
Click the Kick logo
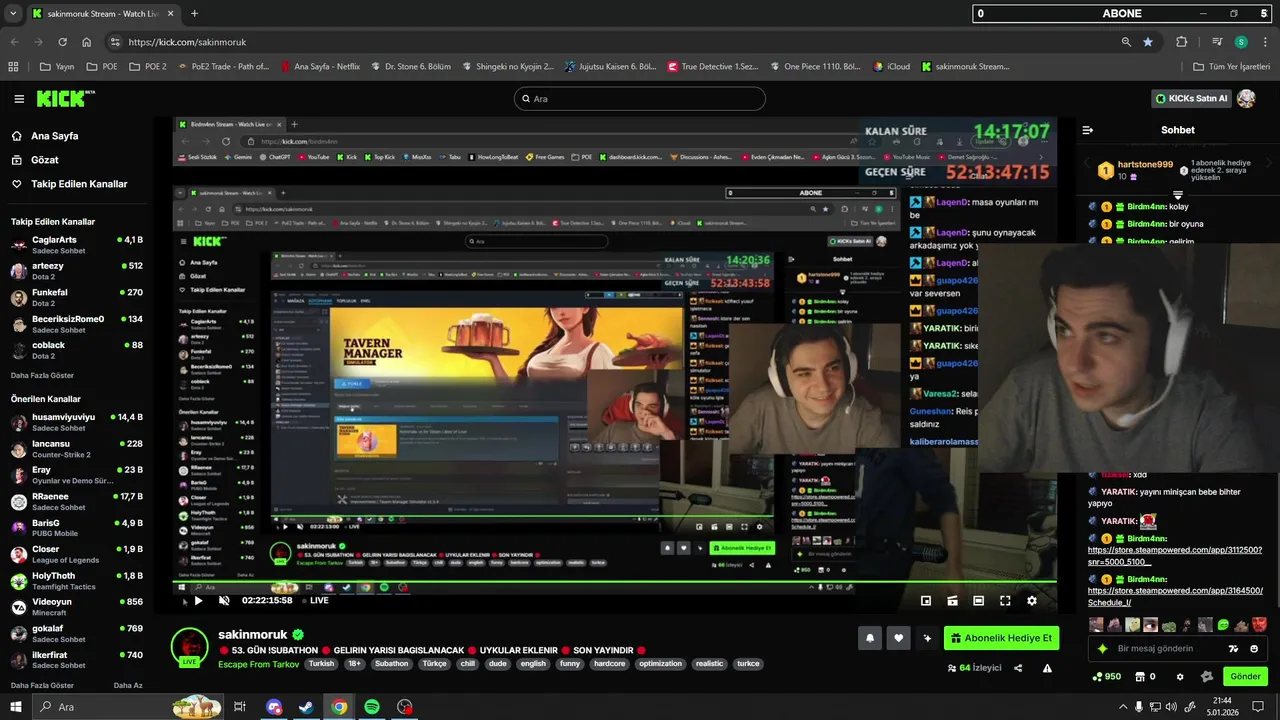(65, 98)
